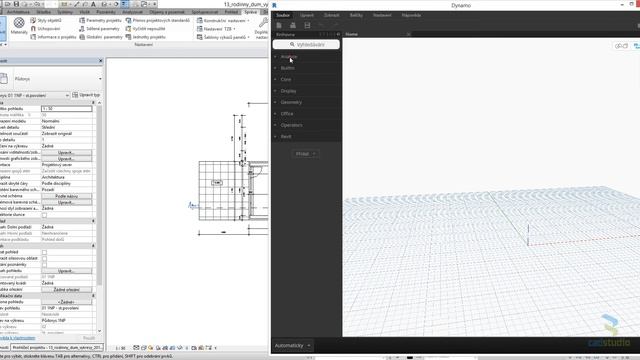Click the Save icon in Revit quick access toolbar
This screenshot has width=640, height=360.
coord(16,4)
